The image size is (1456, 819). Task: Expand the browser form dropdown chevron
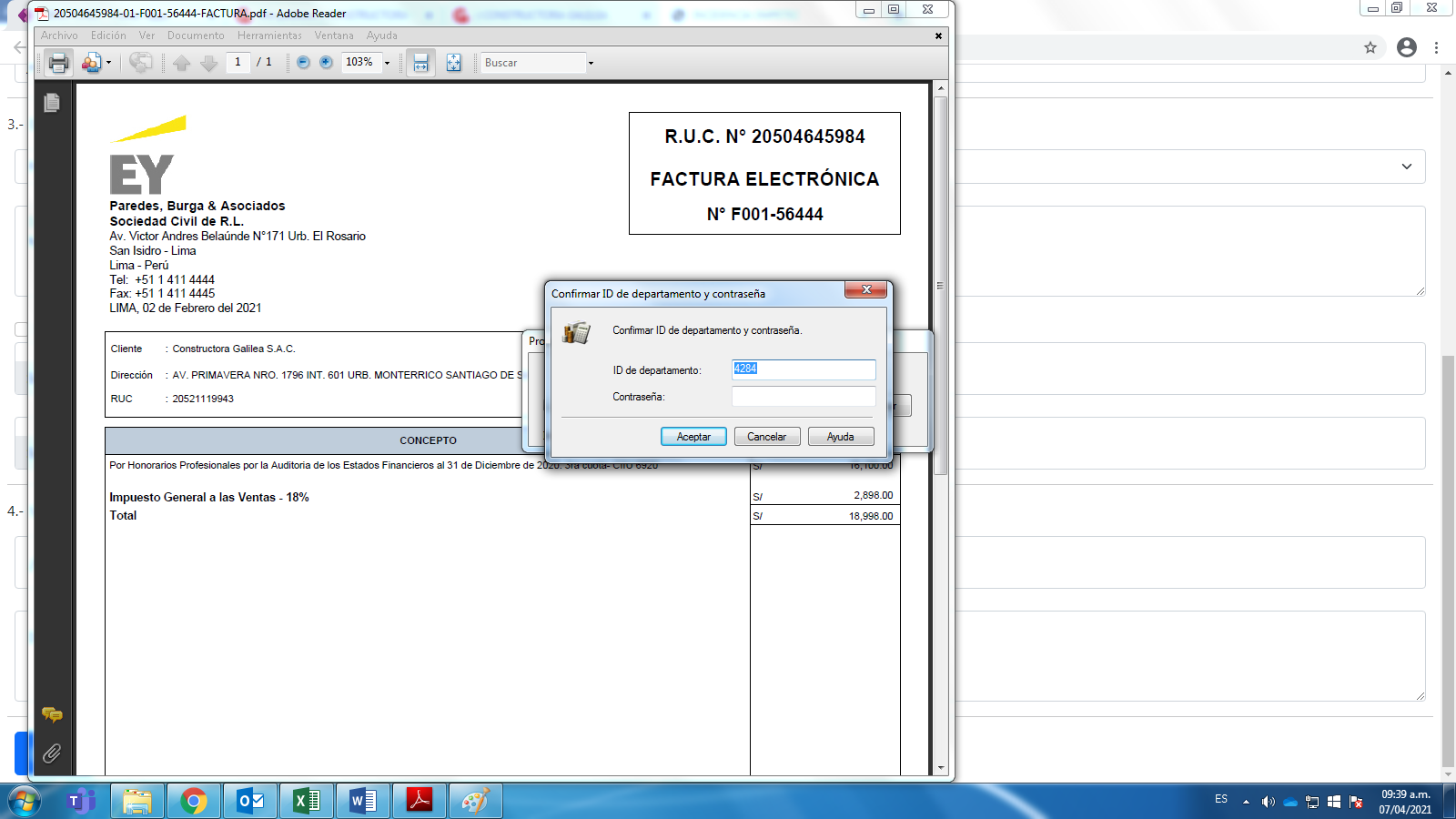click(1407, 167)
